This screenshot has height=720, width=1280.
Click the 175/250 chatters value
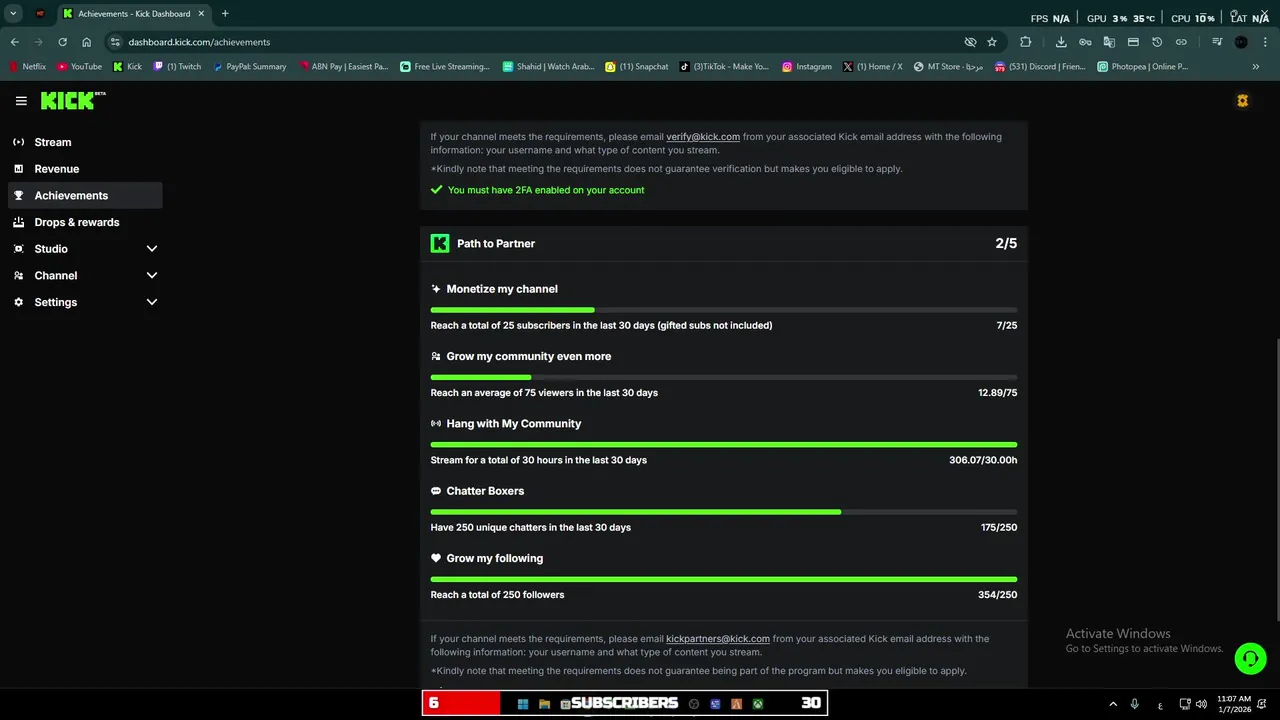coord(999,528)
